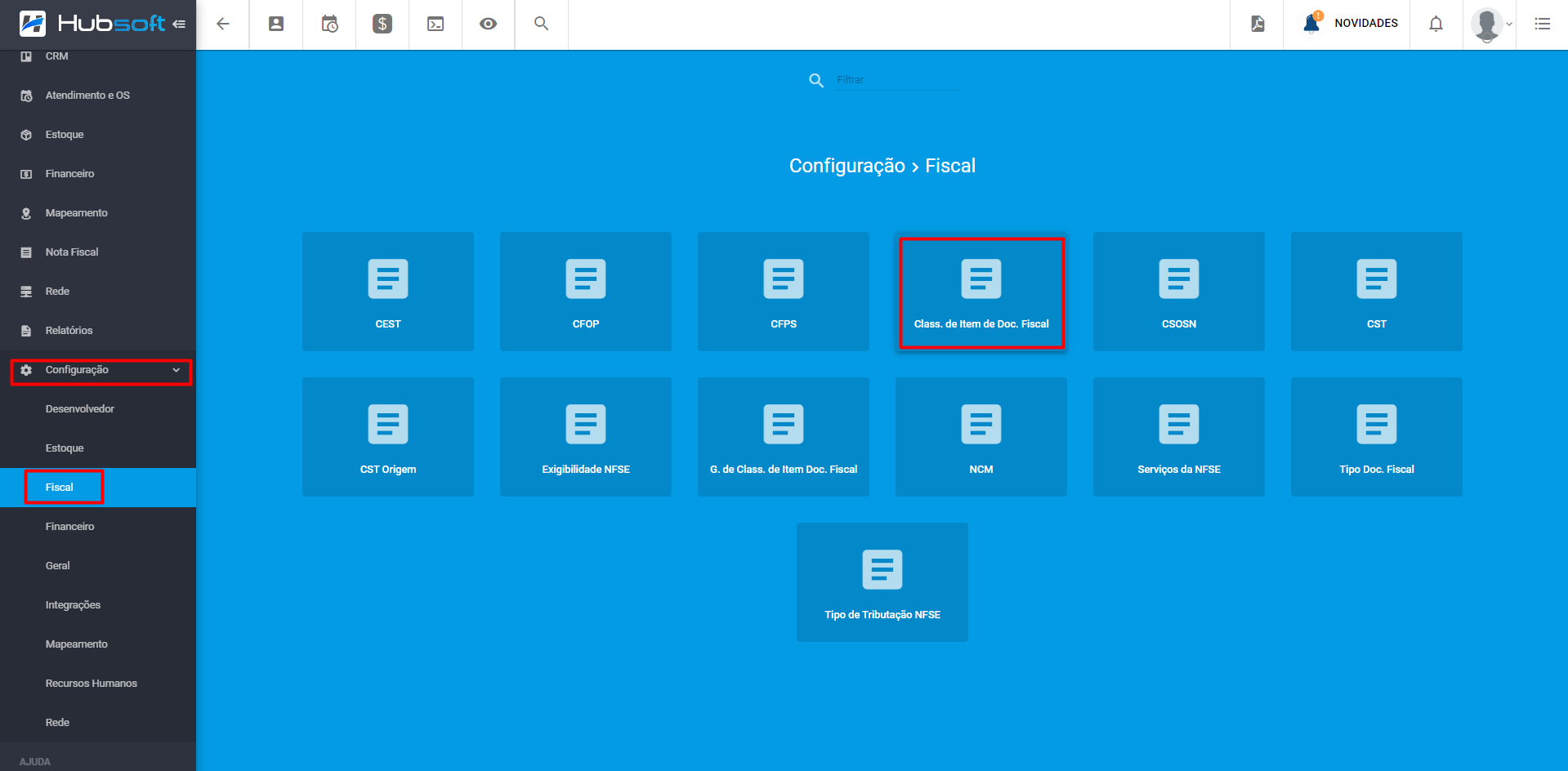
Task: Open the Serviços da NFSE tile
Action: [1179, 437]
